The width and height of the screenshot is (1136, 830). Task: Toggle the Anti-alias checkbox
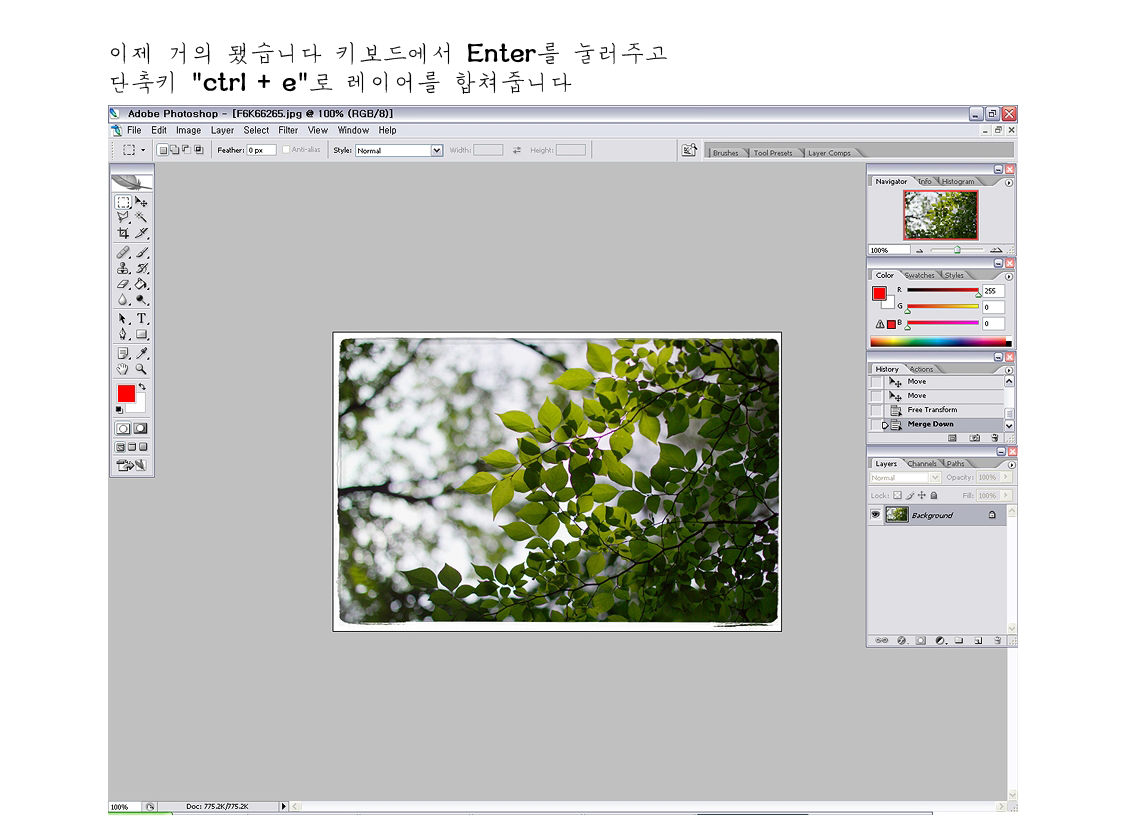(x=286, y=150)
